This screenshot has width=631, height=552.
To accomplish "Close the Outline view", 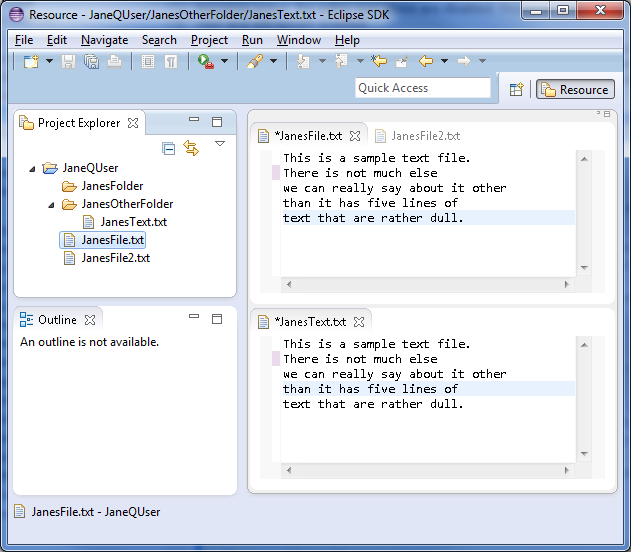I will (90, 320).
